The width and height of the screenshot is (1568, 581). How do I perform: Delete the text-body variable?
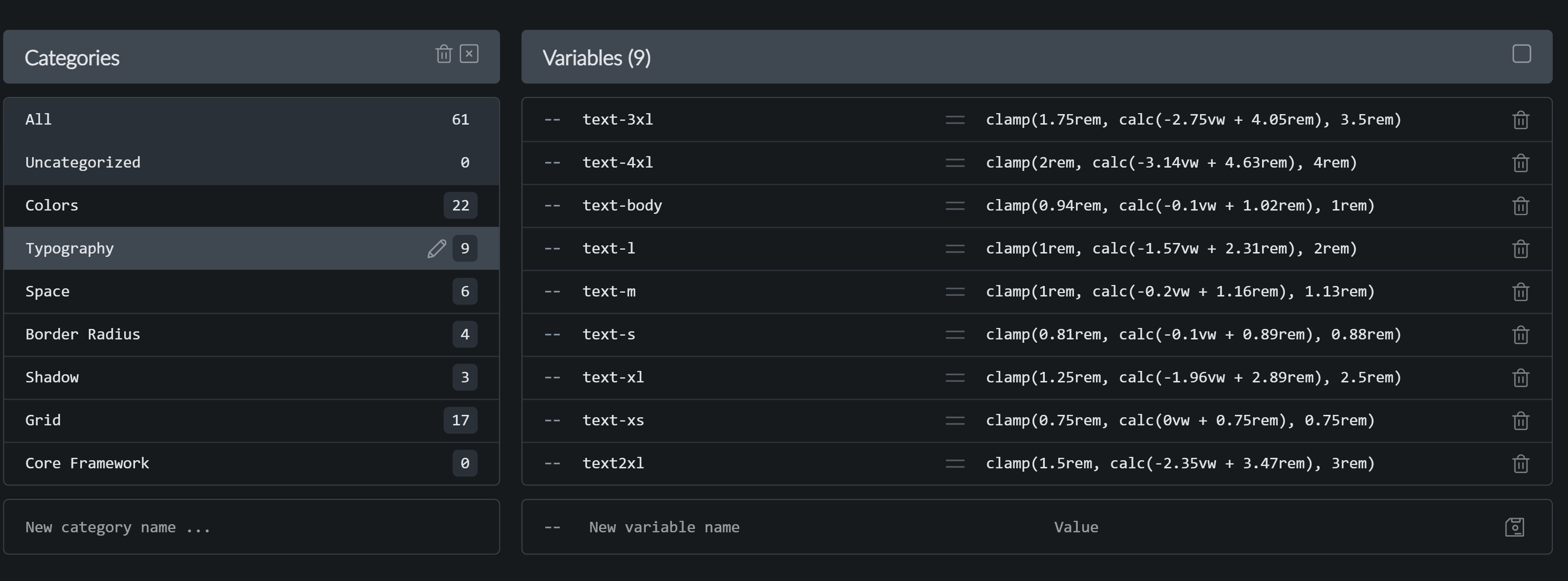1521,206
